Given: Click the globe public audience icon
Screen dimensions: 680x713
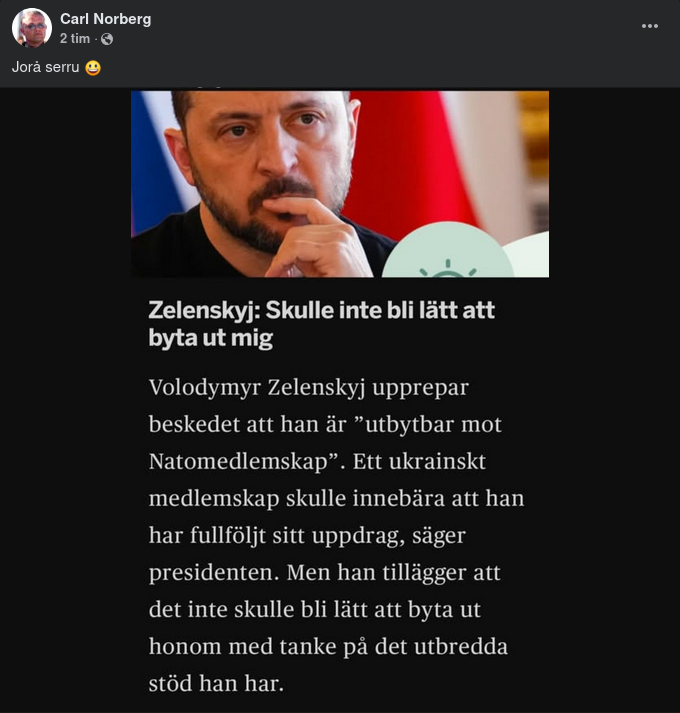Looking at the screenshot, I should [x=107, y=39].
